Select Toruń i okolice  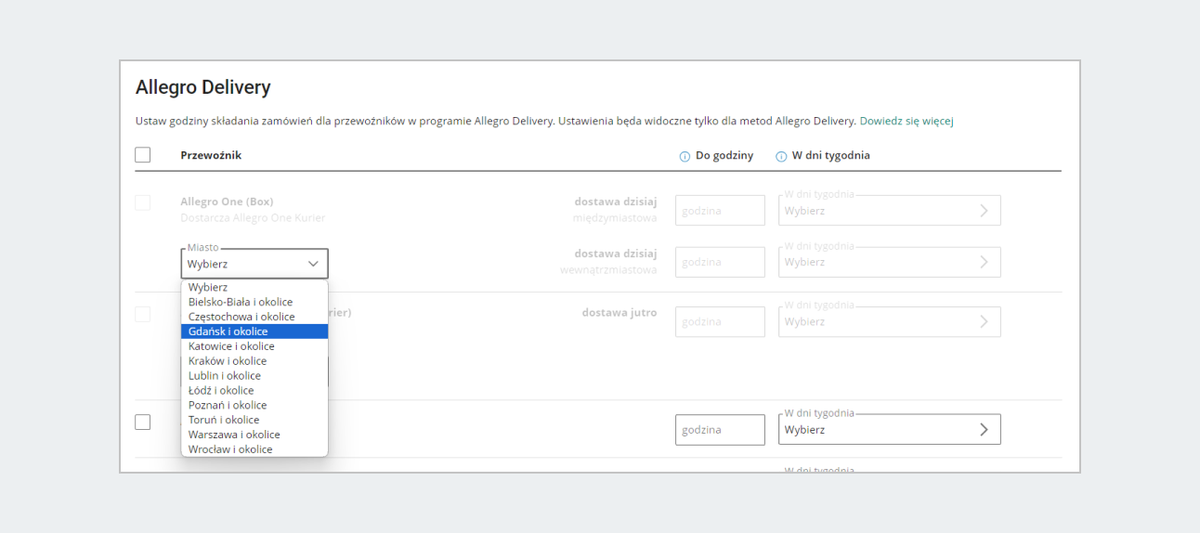pyautogui.click(x=254, y=420)
